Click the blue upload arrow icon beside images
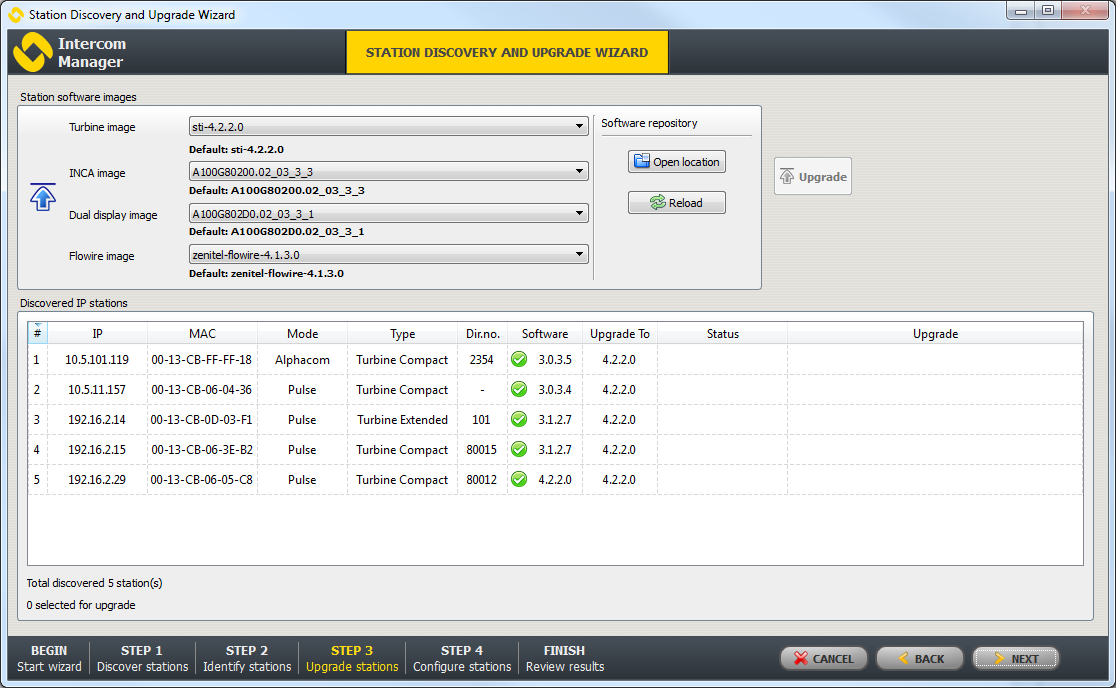This screenshot has width=1116, height=688. 42,196
